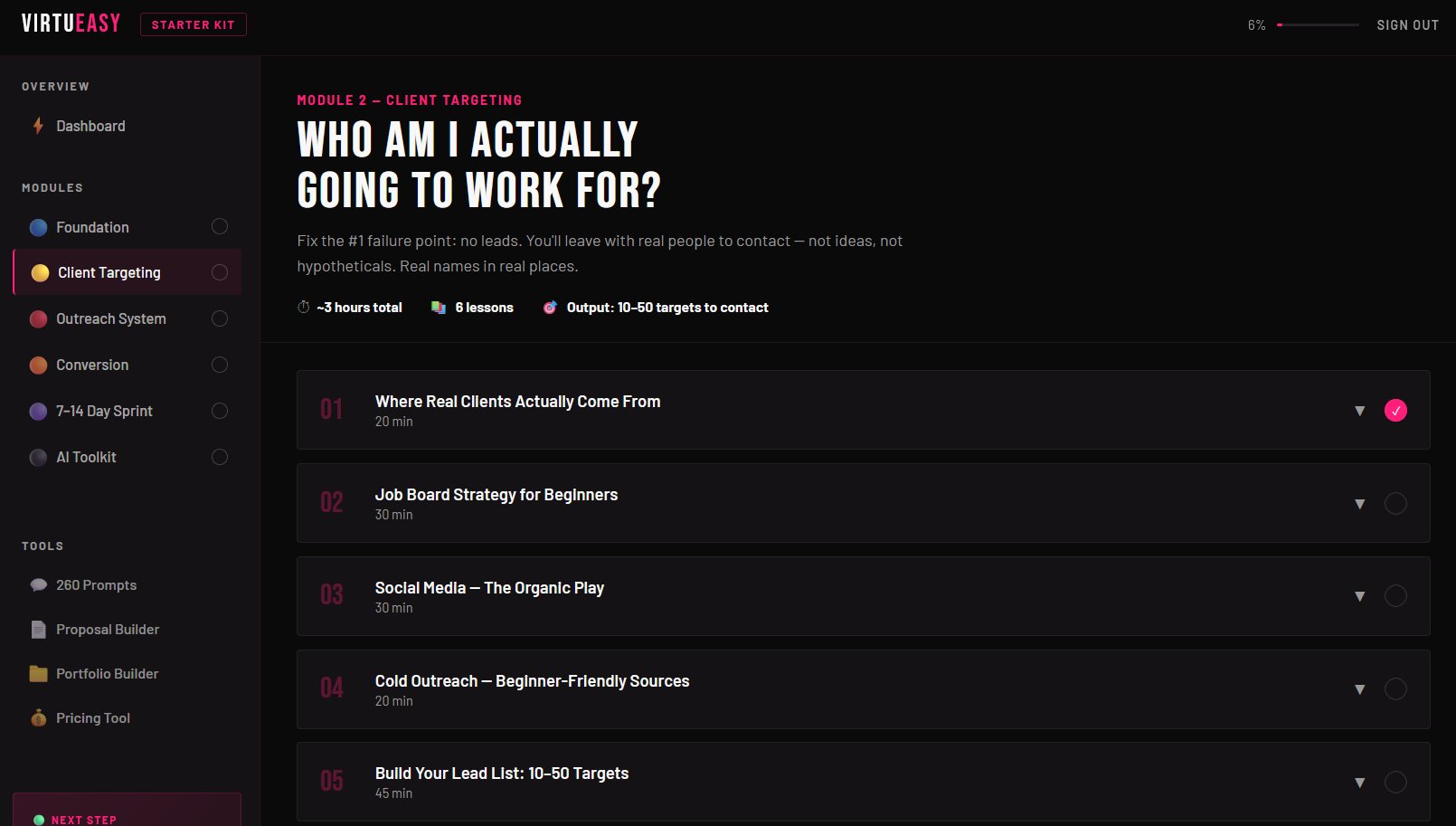
Task: Click the 45 min duration text
Action: pyautogui.click(x=393, y=793)
